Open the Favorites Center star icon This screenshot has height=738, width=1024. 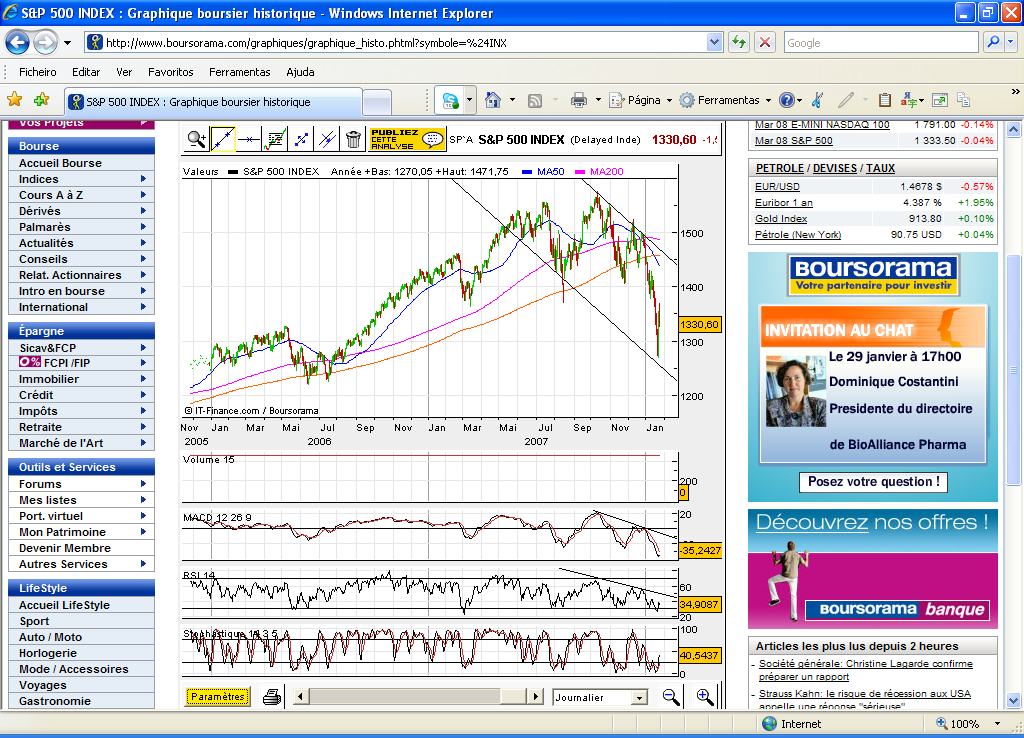tap(14, 99)
